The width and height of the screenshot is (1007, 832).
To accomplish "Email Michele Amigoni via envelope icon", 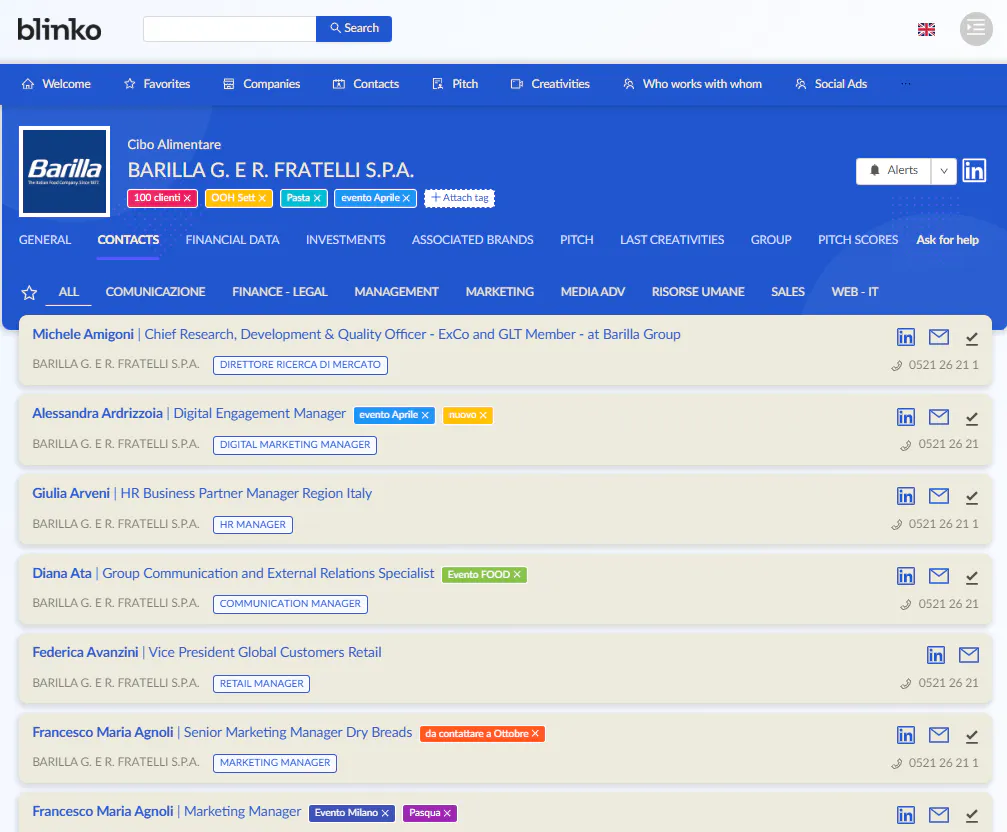I will pos(938,336).
